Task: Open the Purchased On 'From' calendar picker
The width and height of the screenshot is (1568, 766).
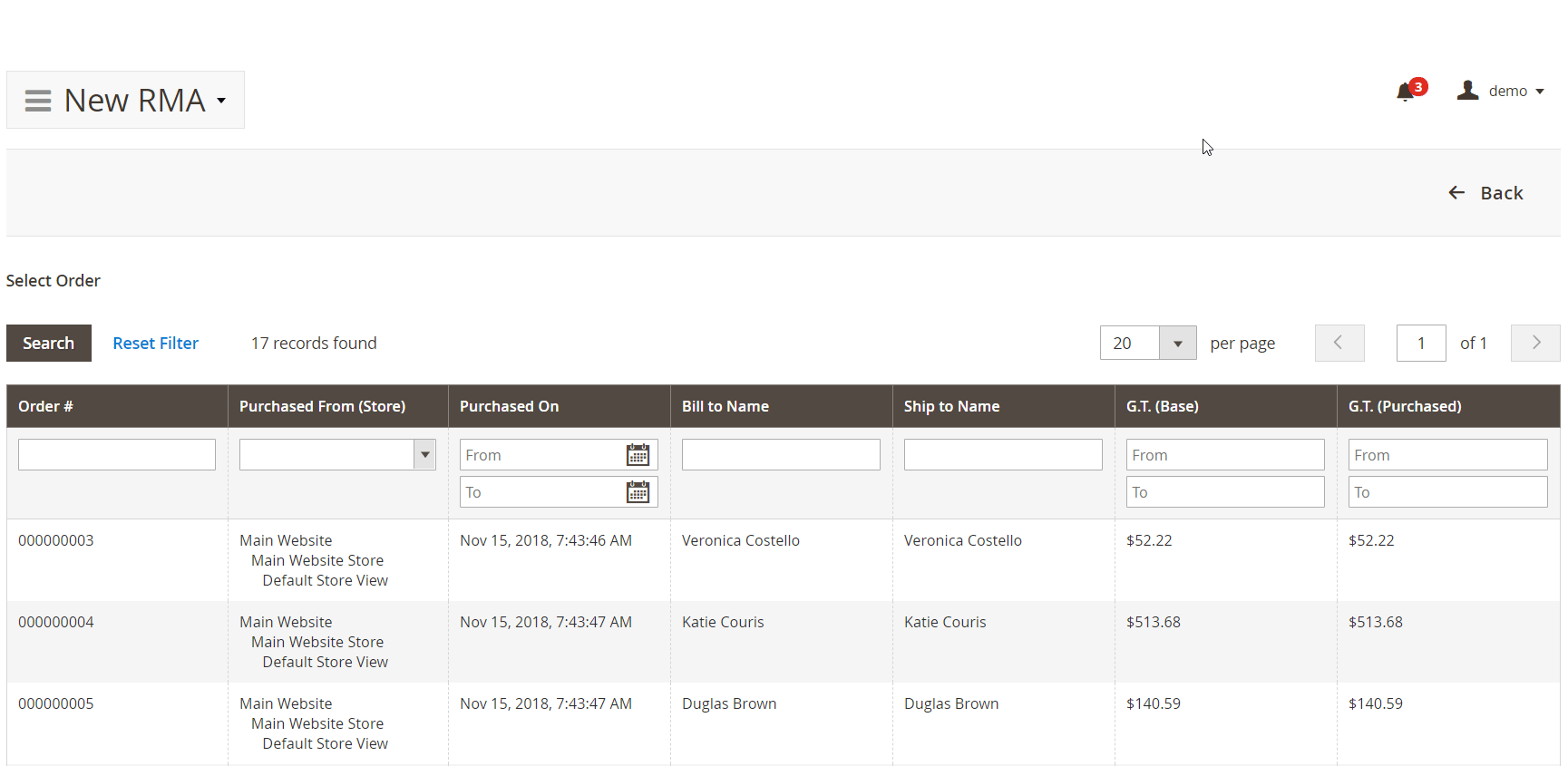Action: tap(638, 455)
